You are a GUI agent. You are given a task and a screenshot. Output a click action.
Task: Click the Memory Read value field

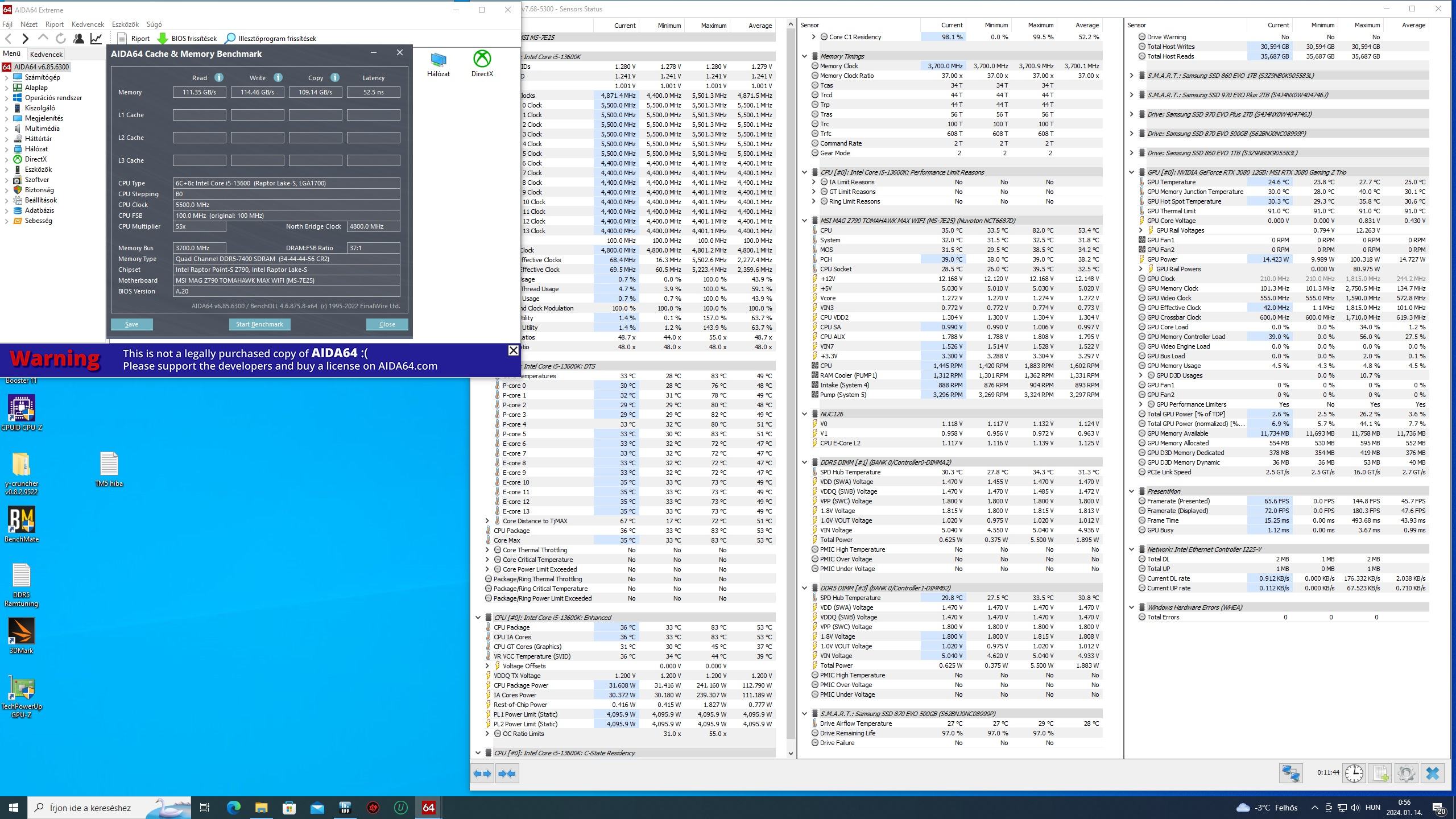click(199, 92)
